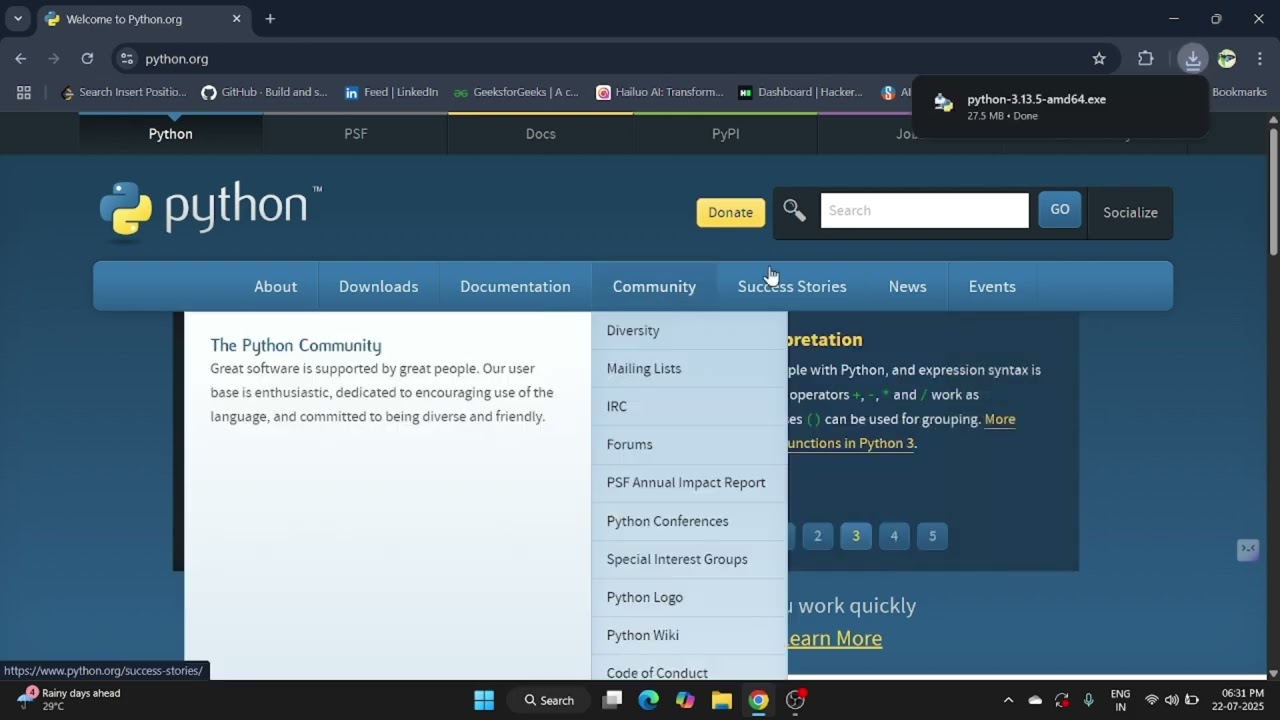Viewport: 1280px width, 720px height.
Task: Choose IRC from Community submenu
Action: (689, 407)
